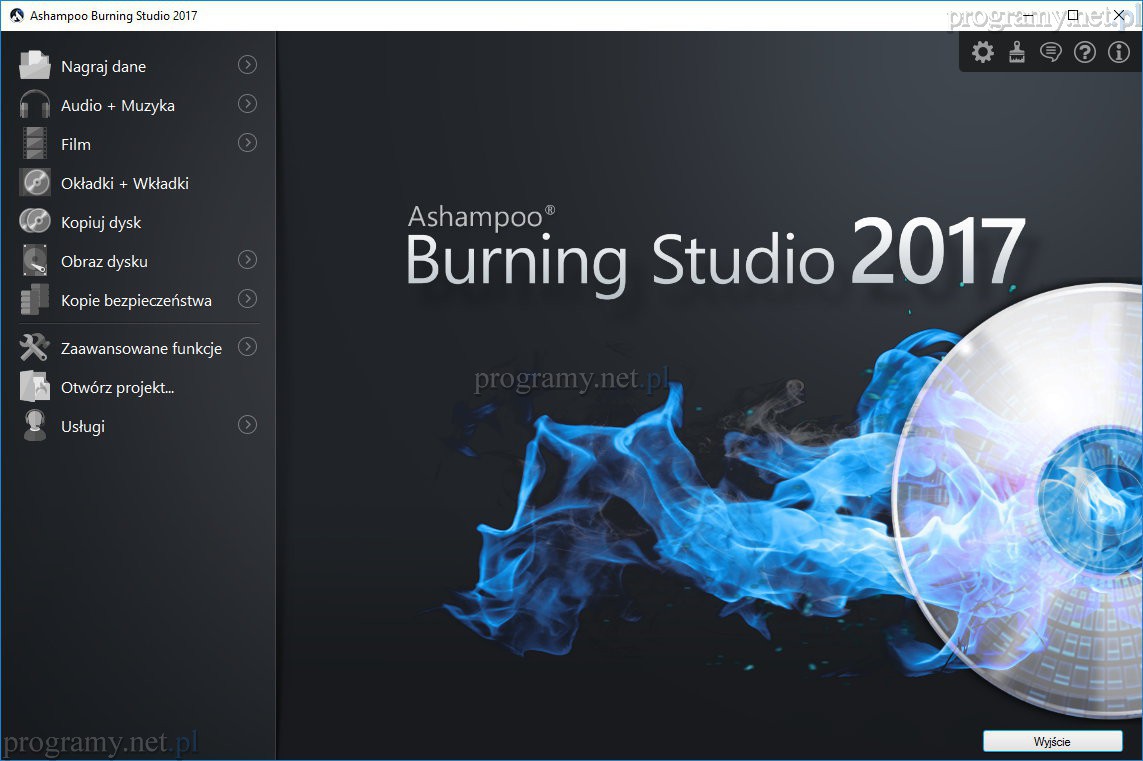Open Otwórz projekt... entry
The height and width of the screenshot is (761, 1143).
click(117, 387)
